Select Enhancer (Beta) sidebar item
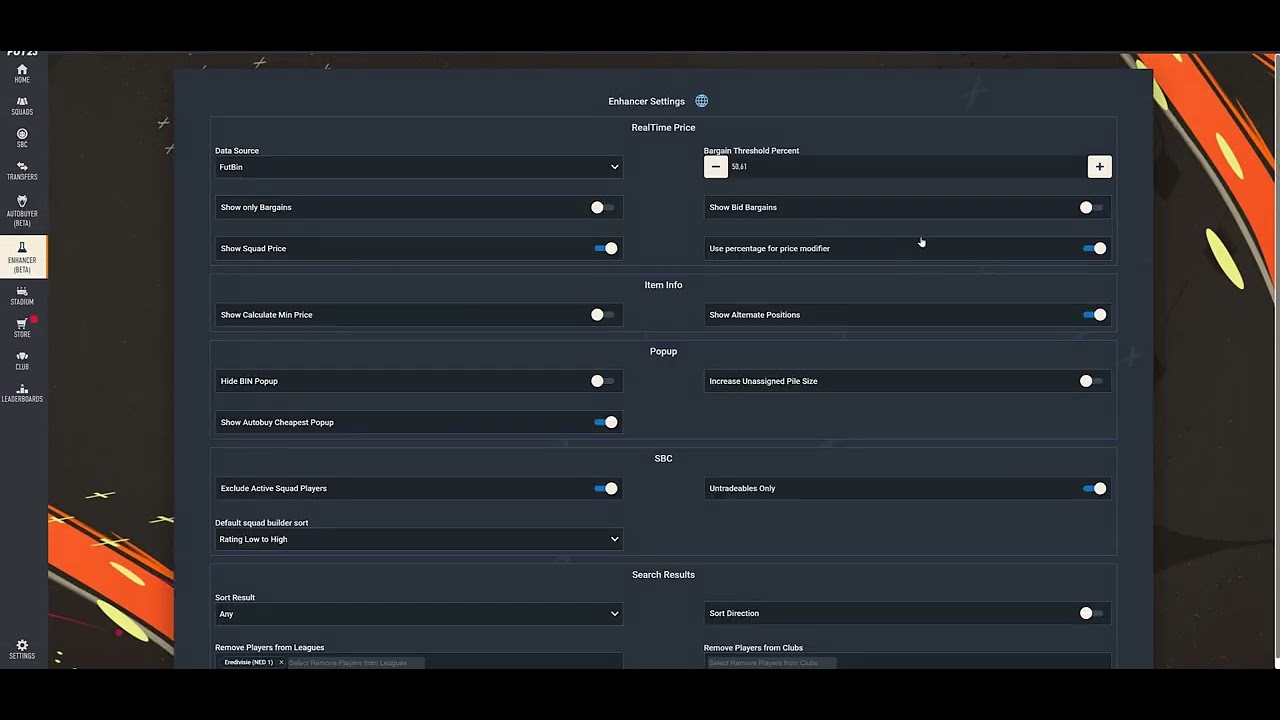This screenshot has width=1280, height=720. pyautogui.click(x=22, y=257)
